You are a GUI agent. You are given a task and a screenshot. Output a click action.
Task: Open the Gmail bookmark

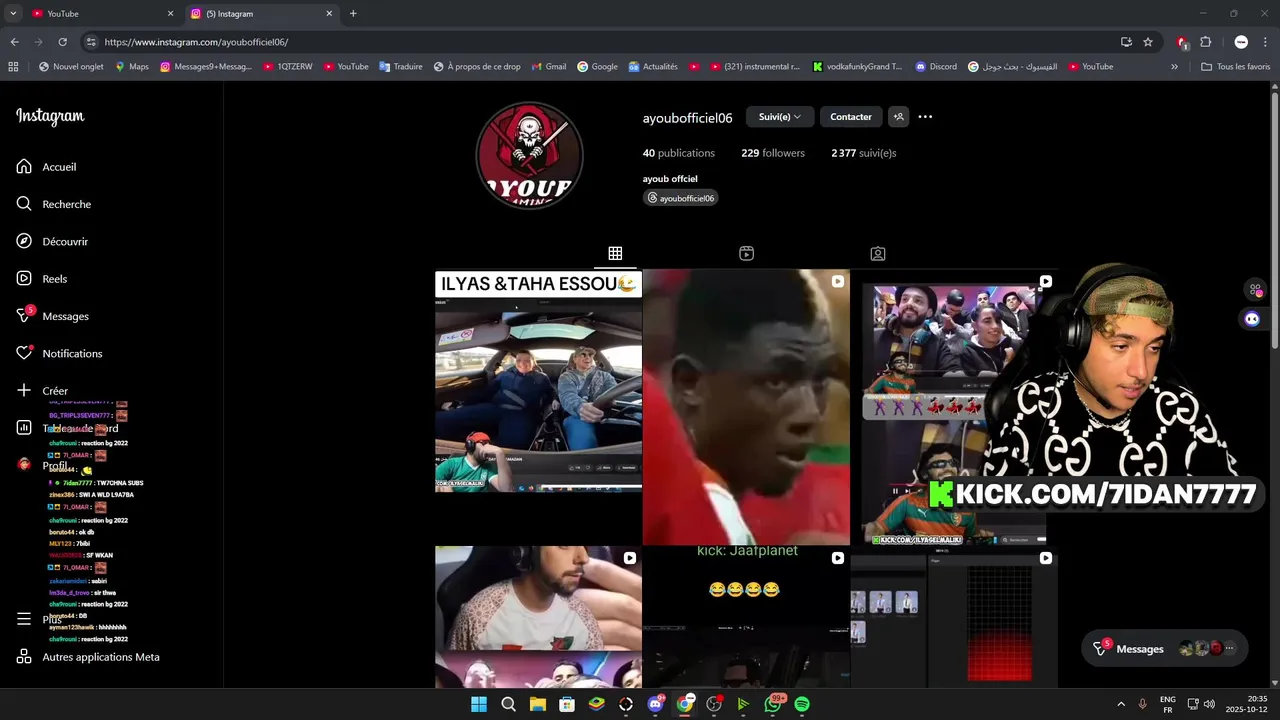click(x=548, y=67)
